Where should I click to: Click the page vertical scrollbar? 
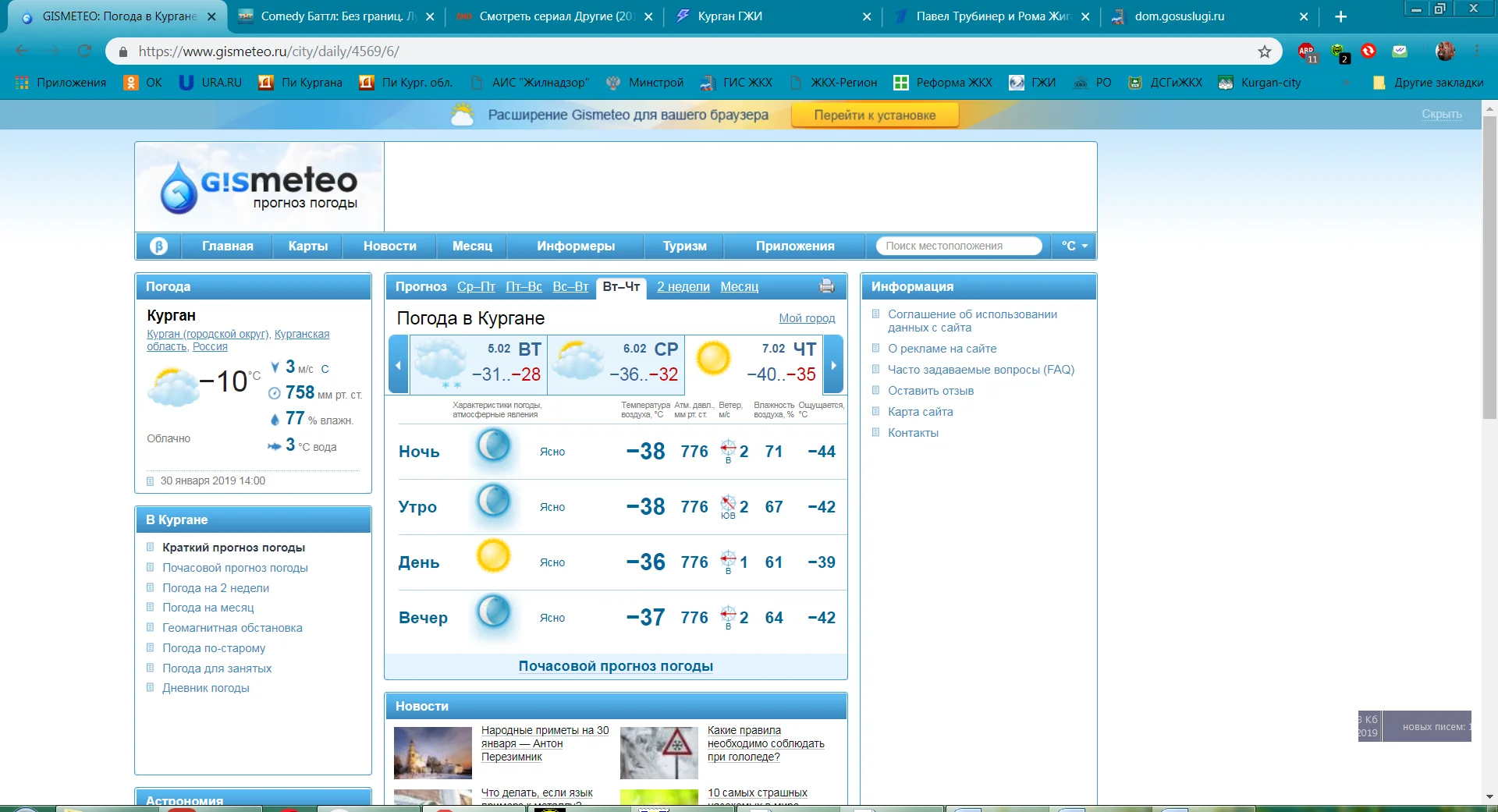click(1489, 265)
